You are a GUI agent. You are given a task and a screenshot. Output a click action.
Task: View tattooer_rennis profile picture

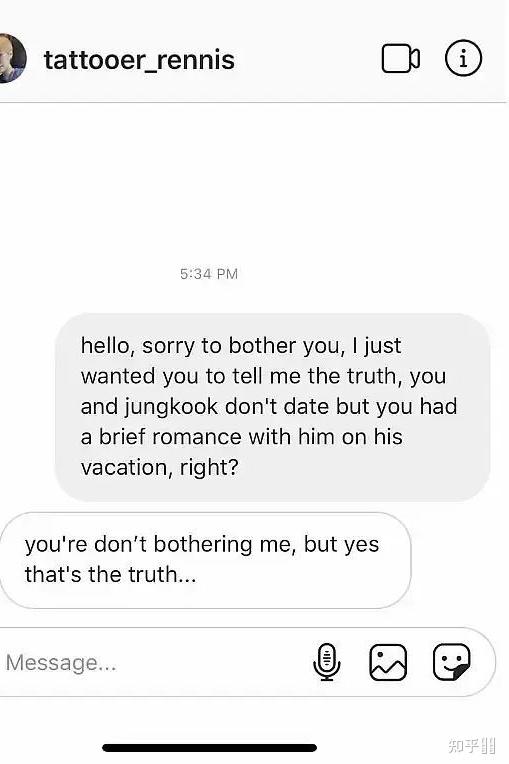click(11, 58)
